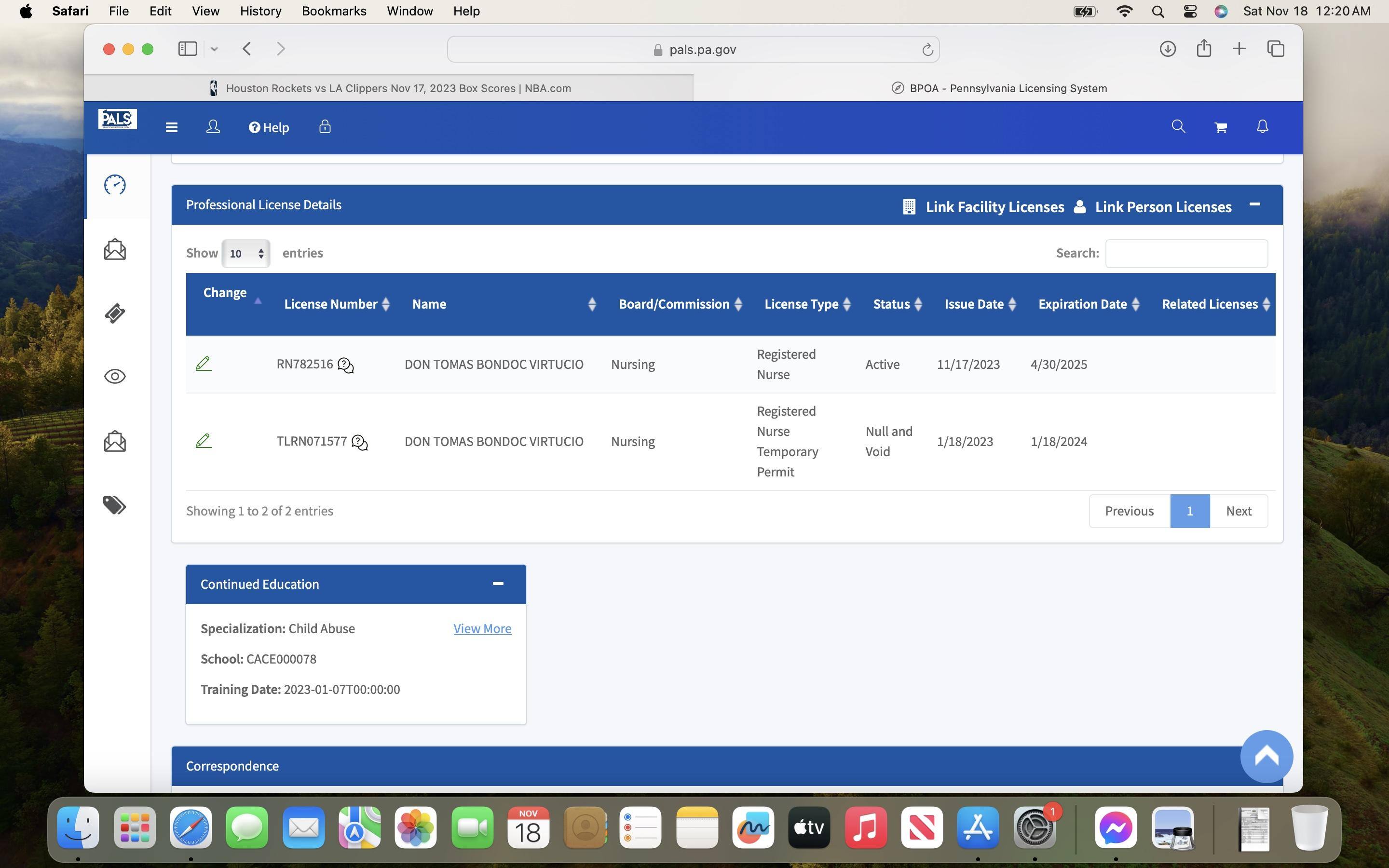The height and width of the screenshot is (868, 1389).
Task: Open the Bookmarks menu in menu bar
Action: [x=334, y=11]
